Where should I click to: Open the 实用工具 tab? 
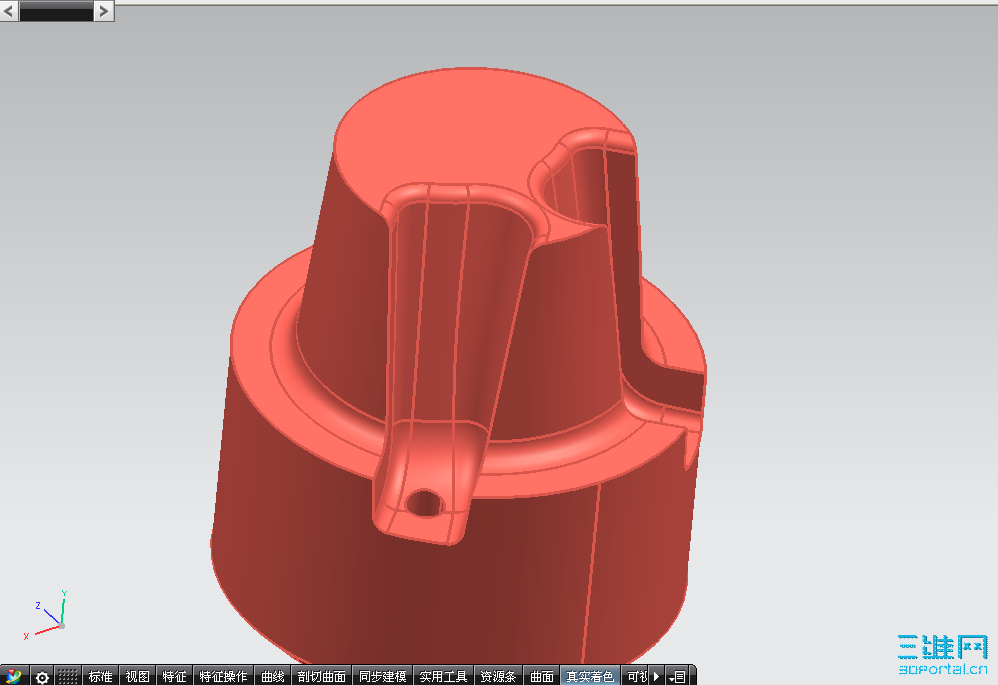pos(443,676)
